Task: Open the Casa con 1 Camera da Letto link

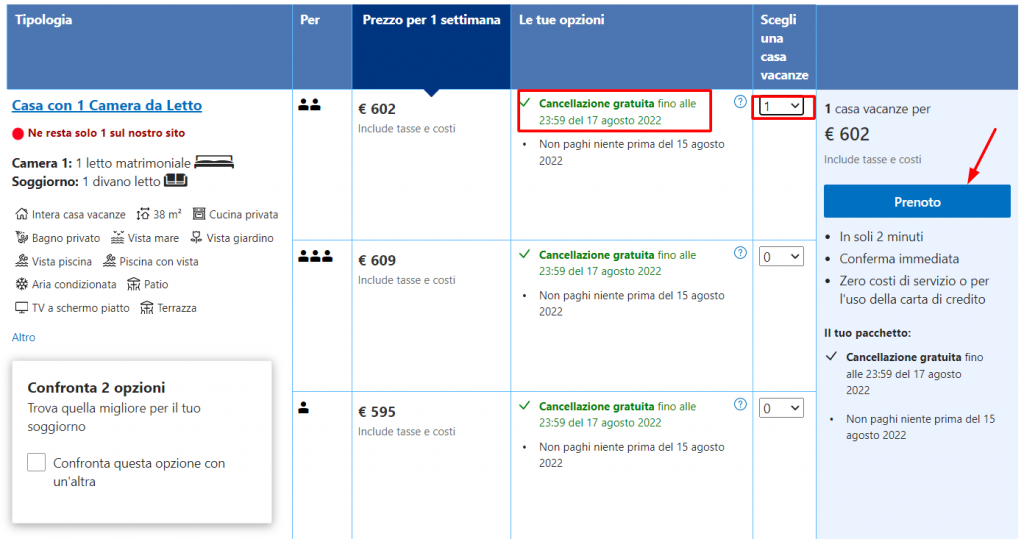Action: pyautogui.click(x=106, y=105)
